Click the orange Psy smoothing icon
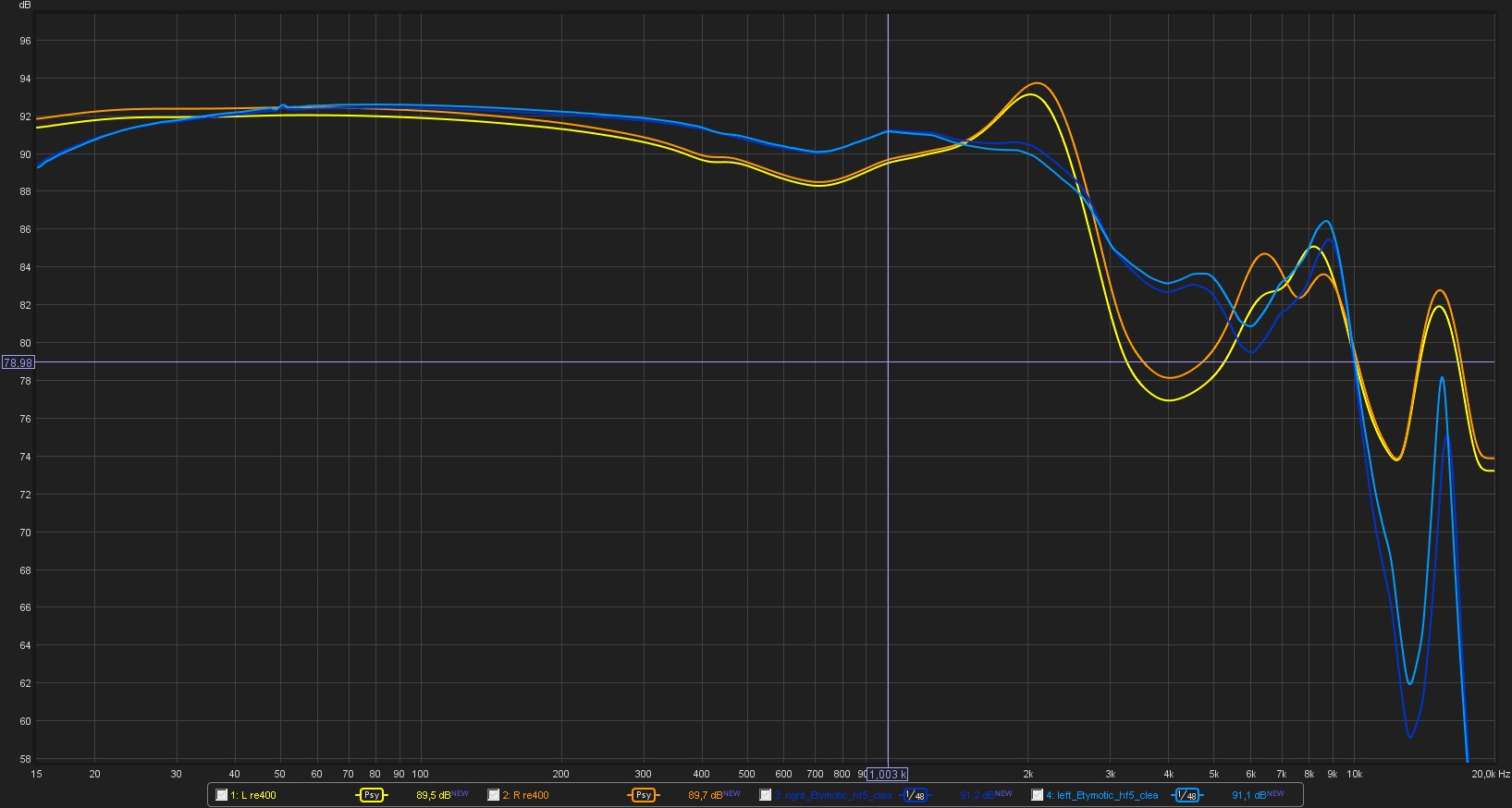Screen dimensions: 1512x808 point(643,795)
